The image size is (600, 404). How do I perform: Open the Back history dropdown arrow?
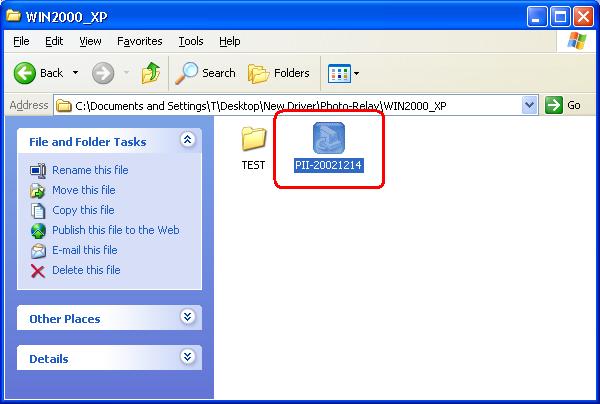coord(75,73)
